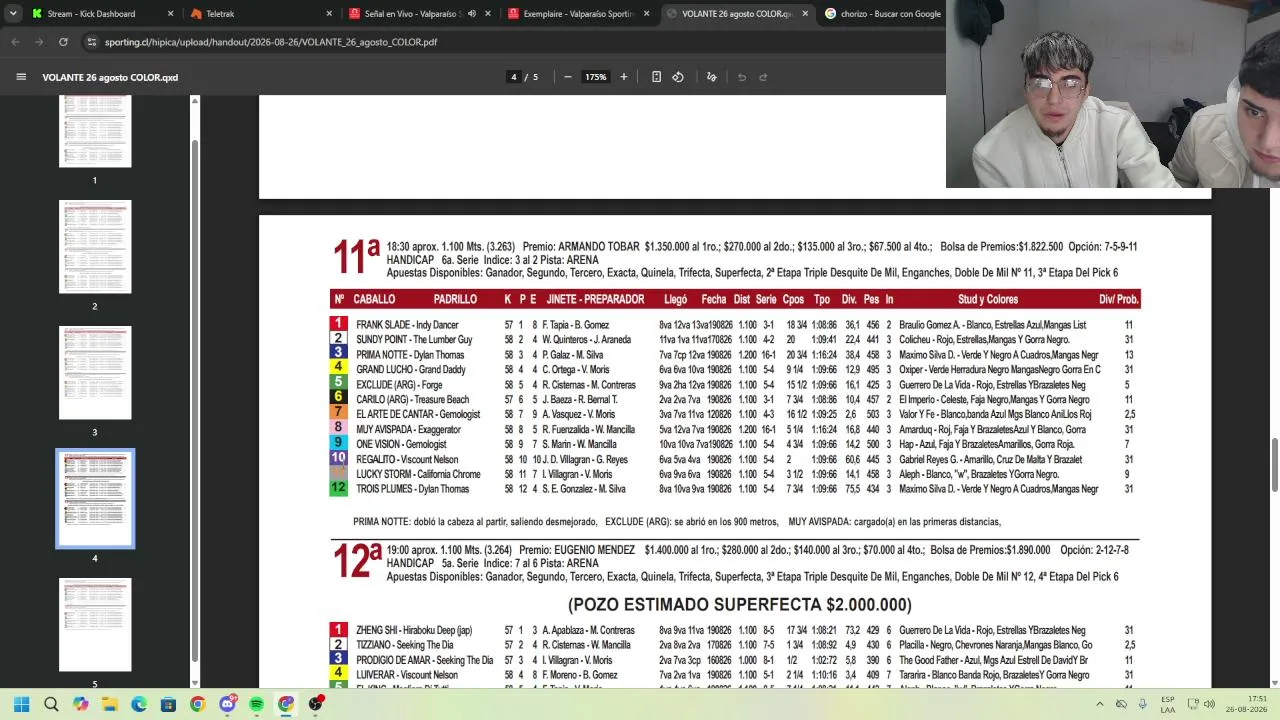
Task: Close the Stream - Kick Dashboard tab
Action: 170,14
